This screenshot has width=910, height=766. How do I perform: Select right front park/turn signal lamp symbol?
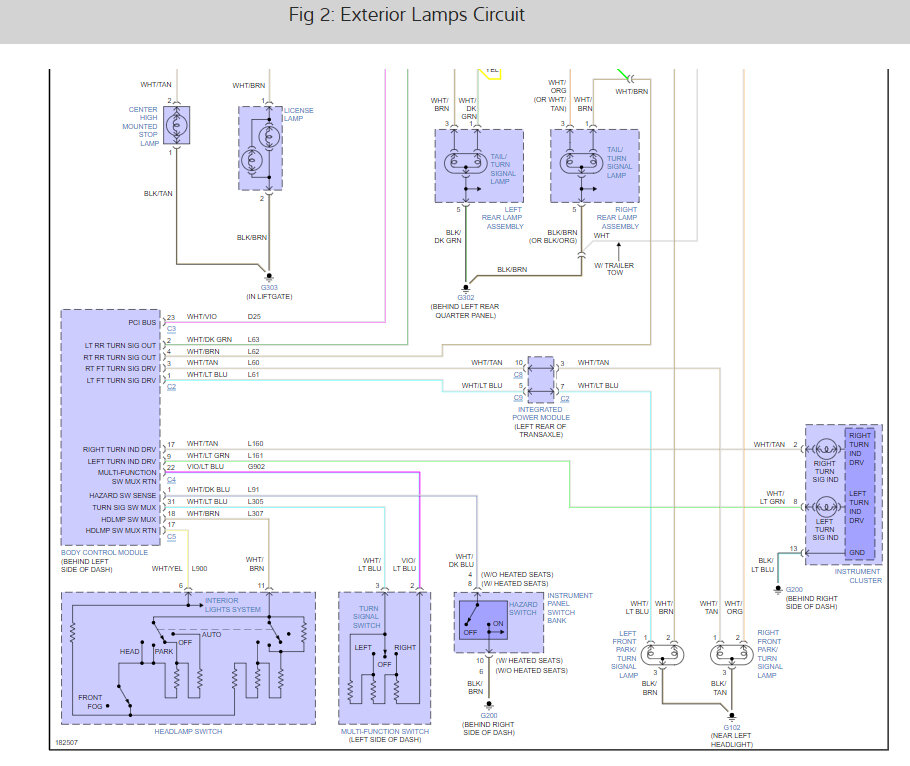(731, 655)
